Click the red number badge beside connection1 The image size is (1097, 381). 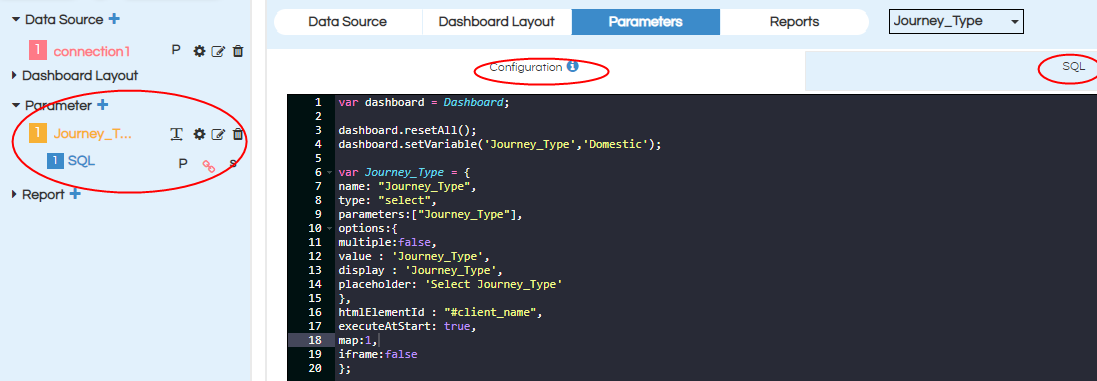click(38, 50)
